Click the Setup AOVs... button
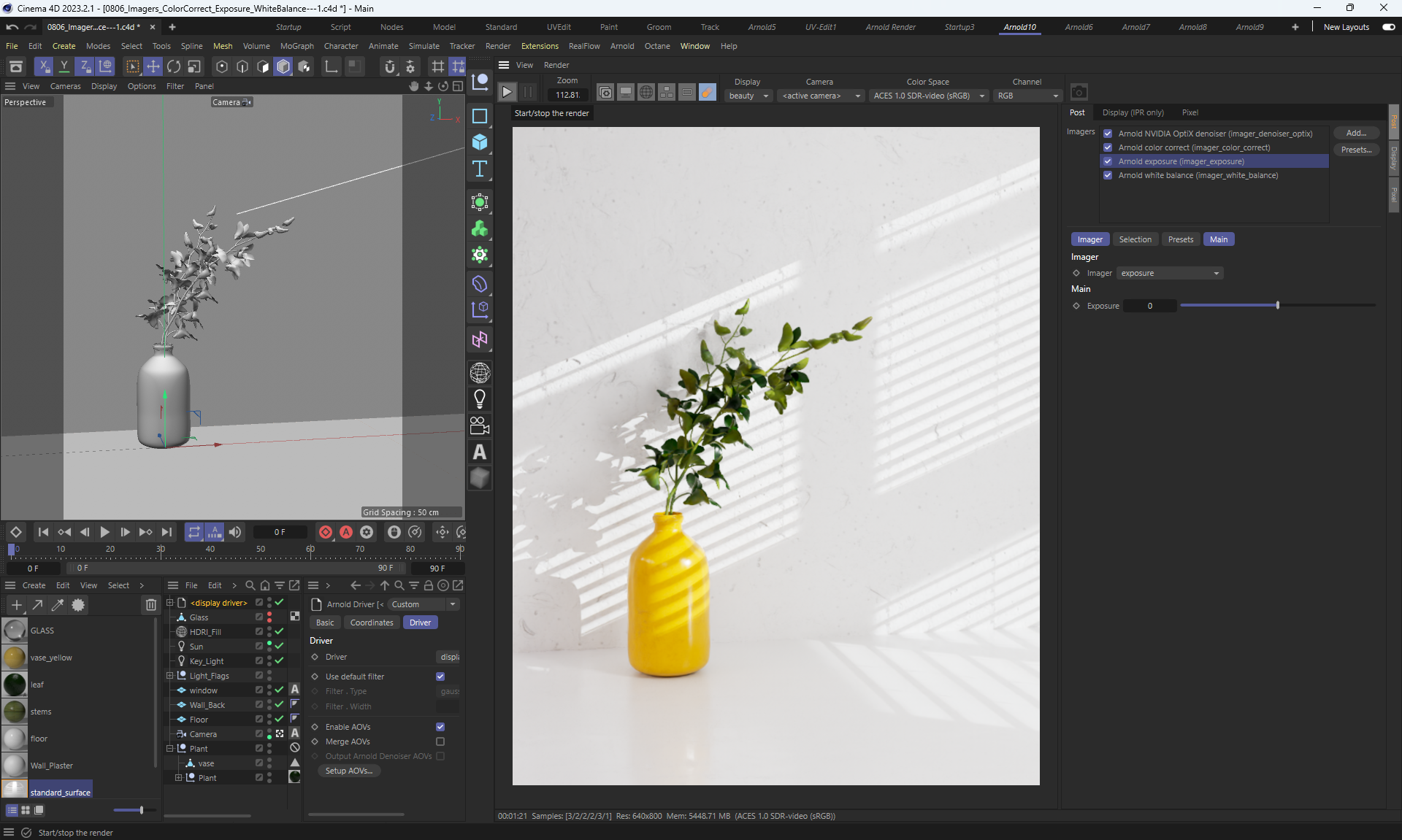This screenshot has width=1402, height=840. (x=348, y=771)
